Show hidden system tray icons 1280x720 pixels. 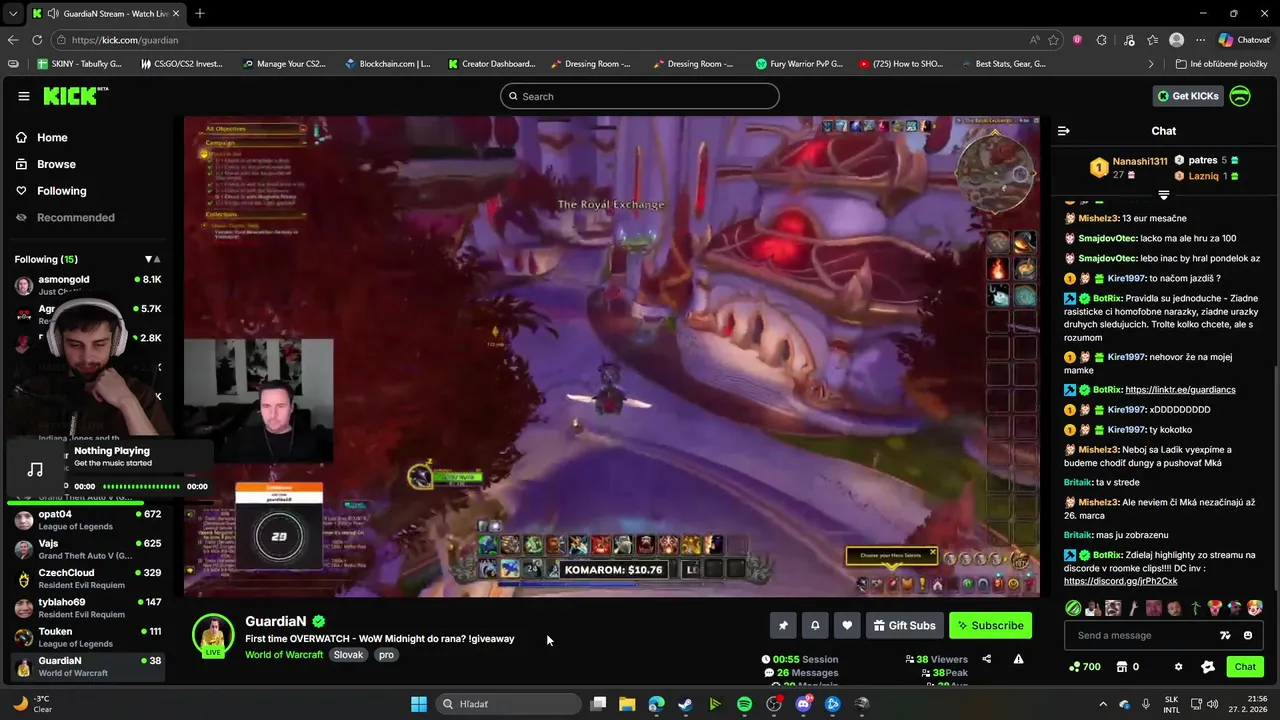pos(1103,704)
